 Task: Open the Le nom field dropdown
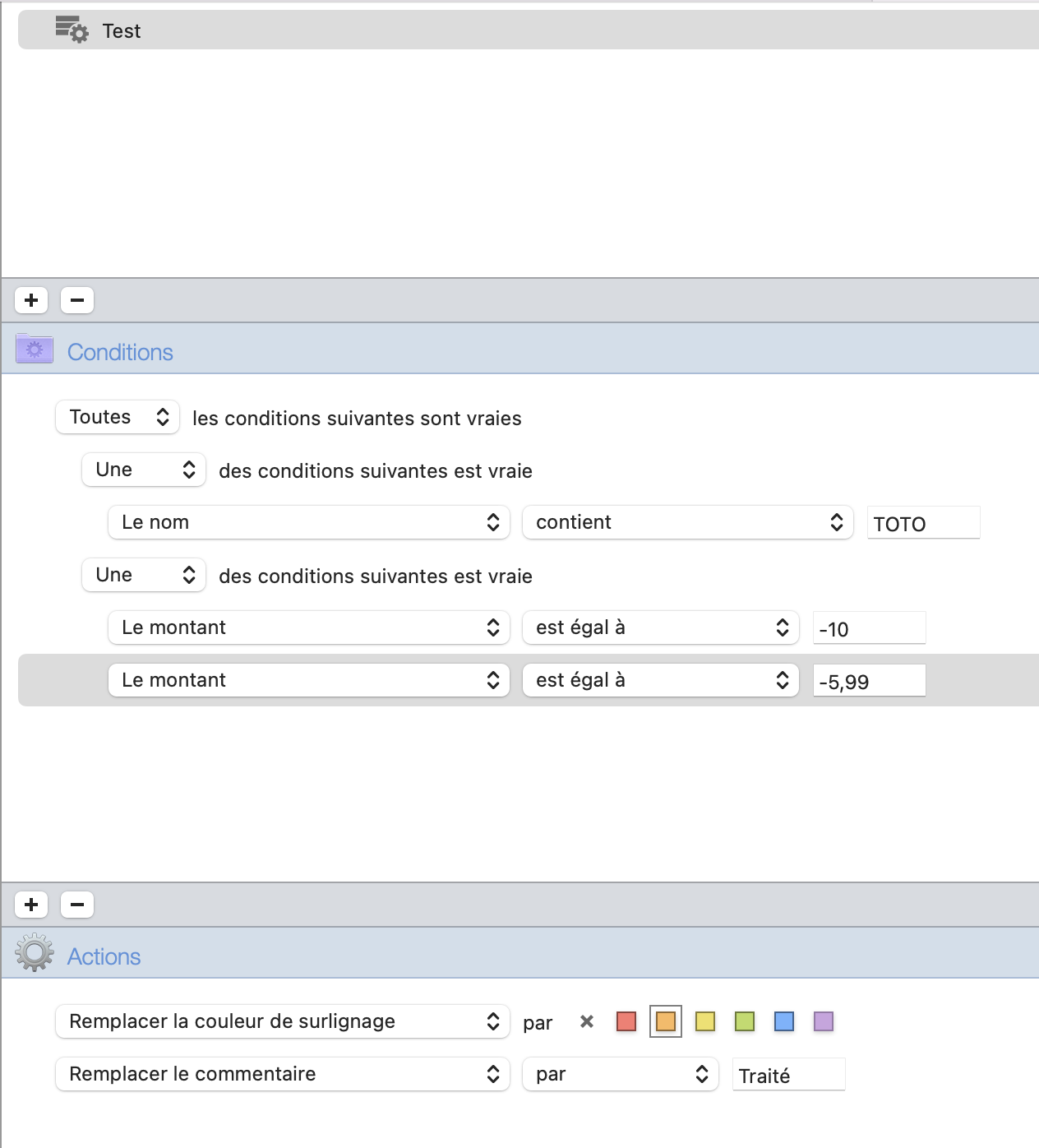[x=309, y=522]
